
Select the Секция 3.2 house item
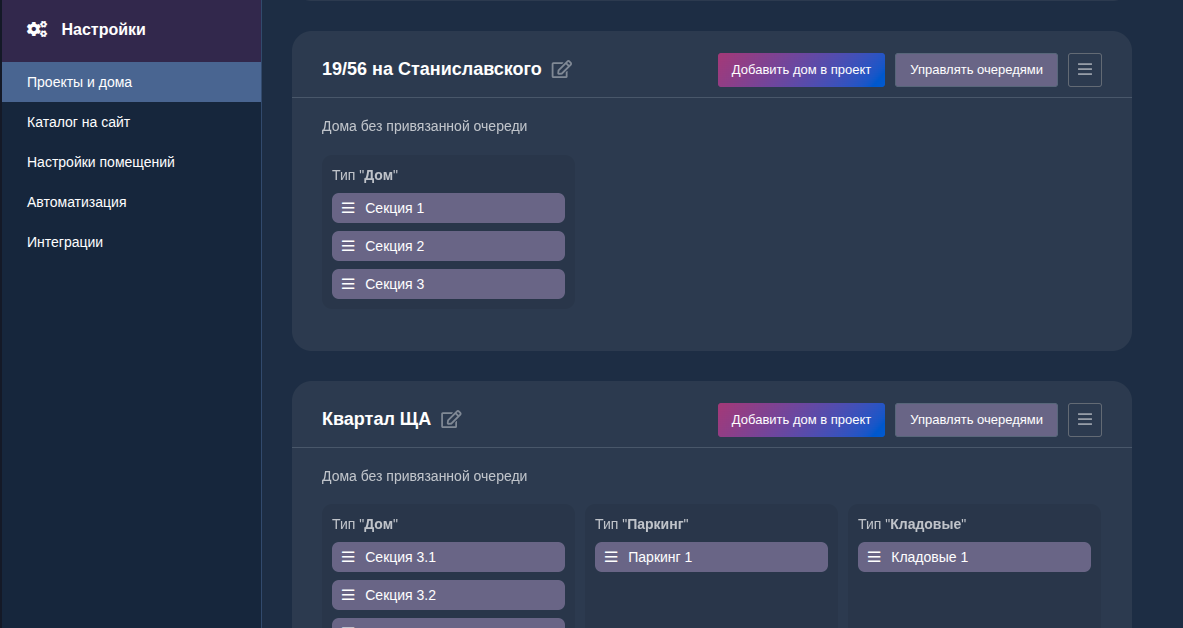(x=448, y=595)
